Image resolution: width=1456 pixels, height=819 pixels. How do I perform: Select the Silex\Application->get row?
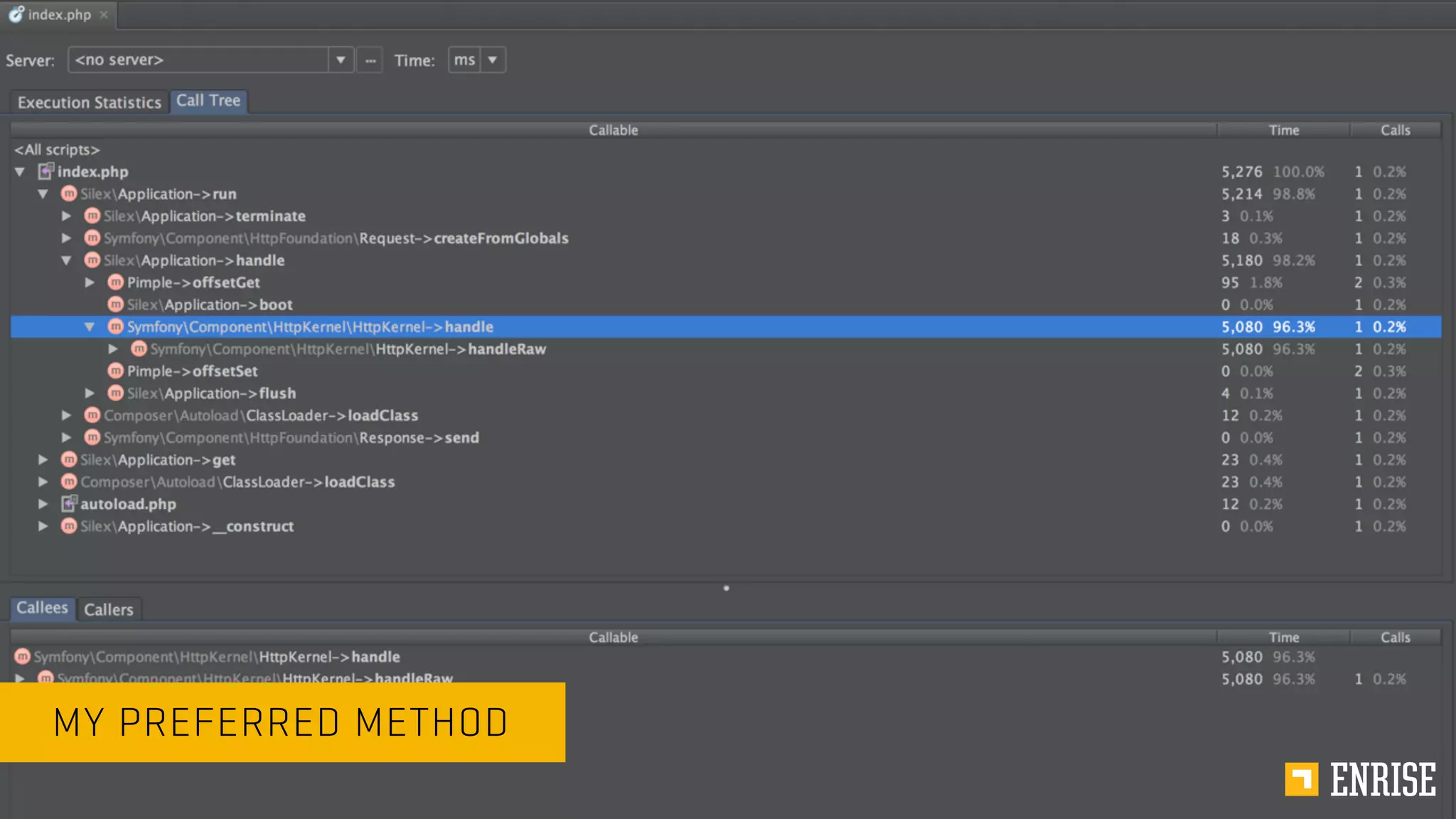click(x=158, y=460)
